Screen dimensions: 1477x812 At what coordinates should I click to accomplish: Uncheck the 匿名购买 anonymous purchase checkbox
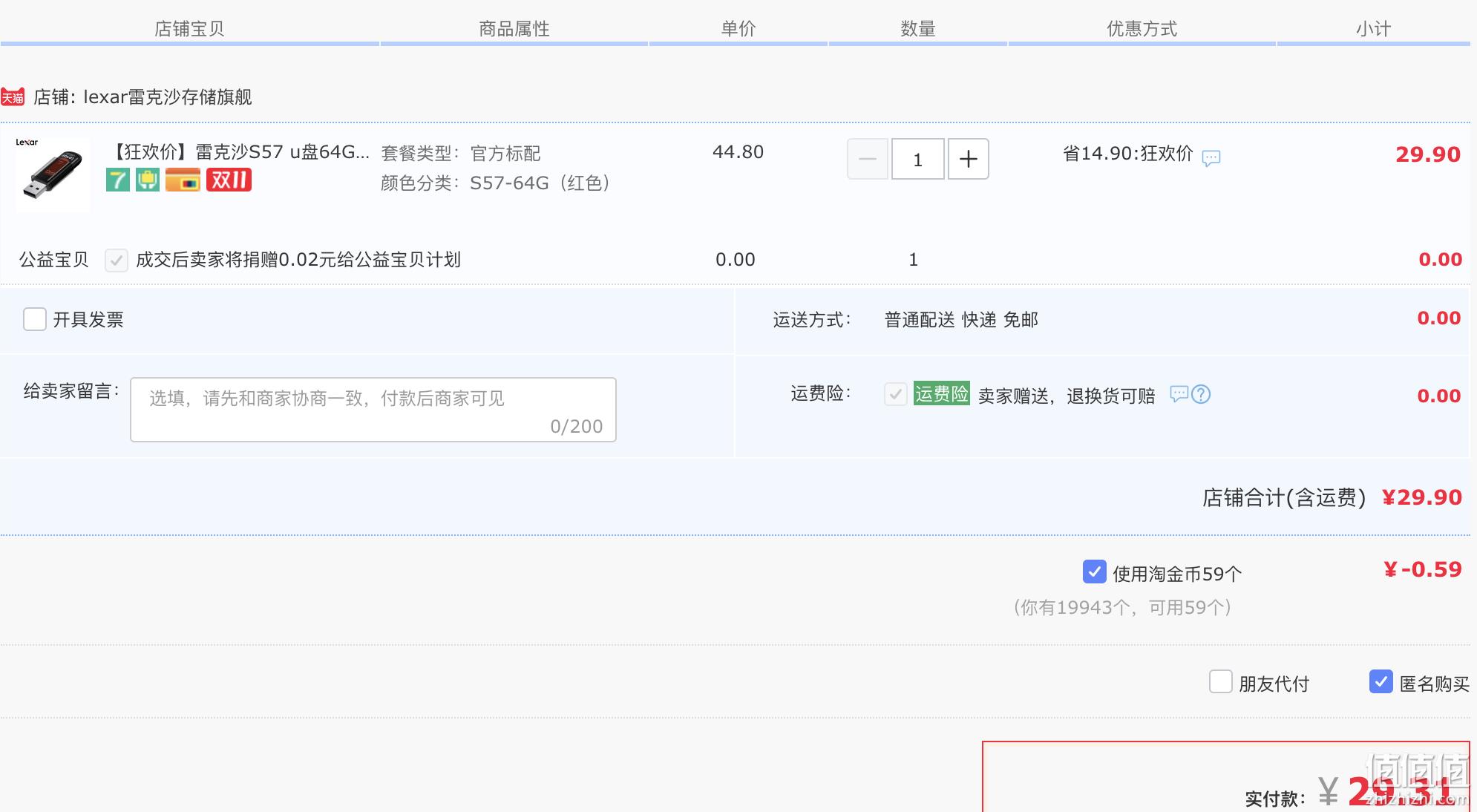point(1381,681)
